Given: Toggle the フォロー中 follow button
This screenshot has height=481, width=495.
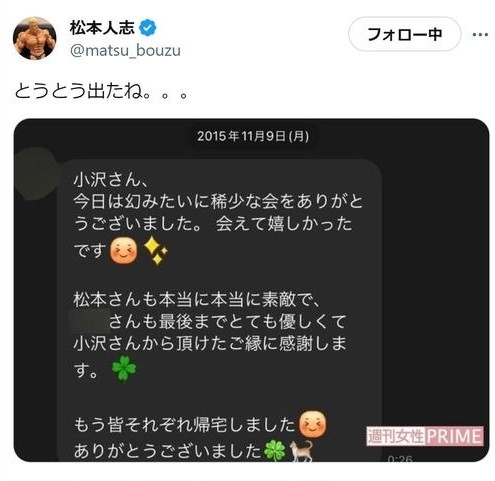Looking at the screenshot, I should click(404, 34).
